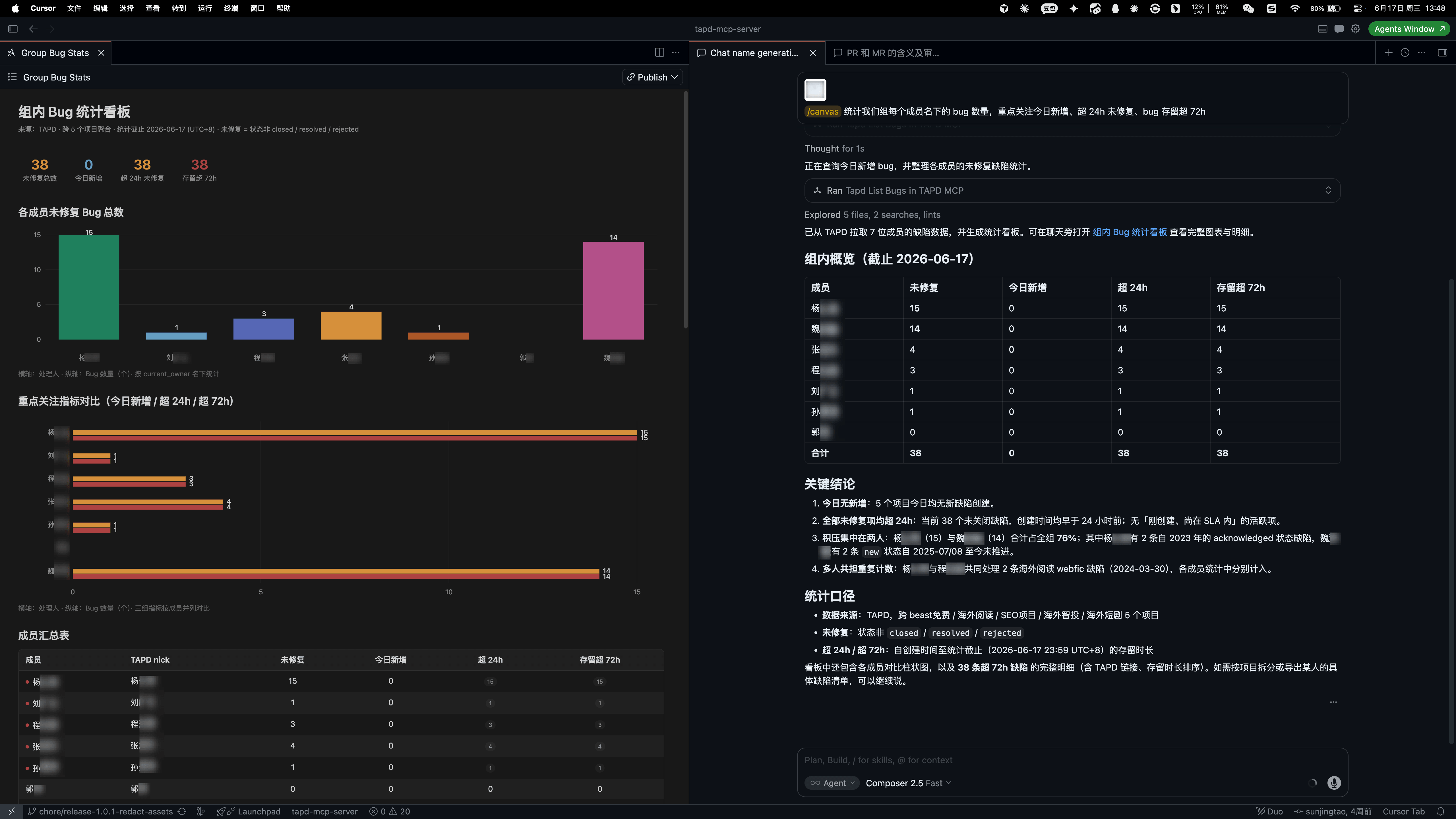
Task: Open chat history clock icon
Action: tap(1405, 53)
